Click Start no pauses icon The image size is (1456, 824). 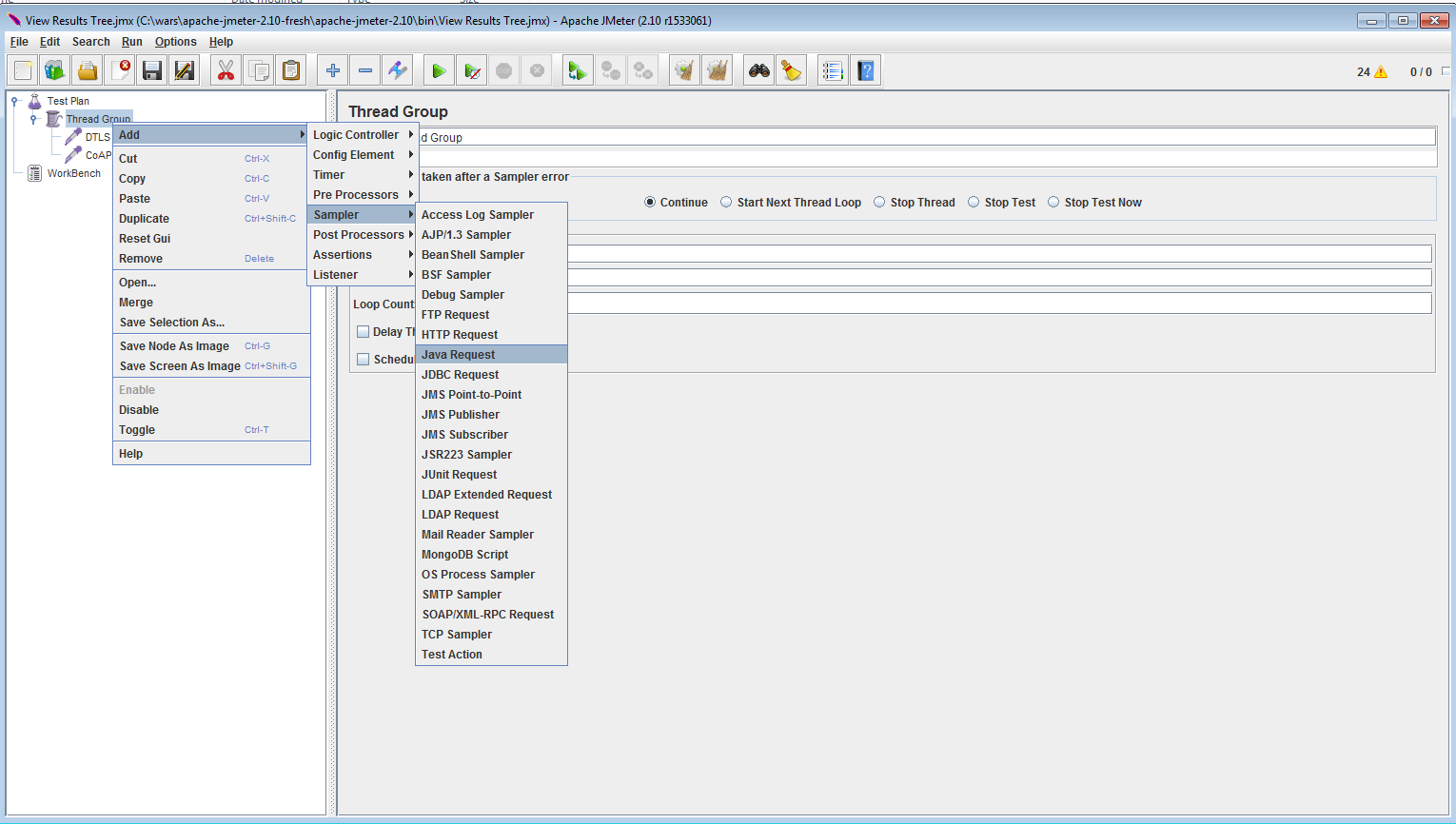pos(471,70)
